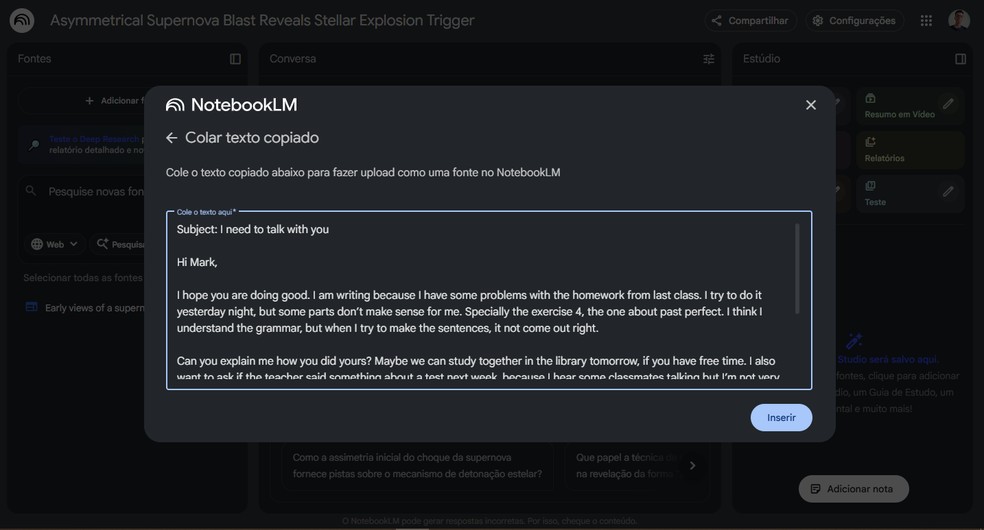Open the Teste studio card

pos(895,193)
